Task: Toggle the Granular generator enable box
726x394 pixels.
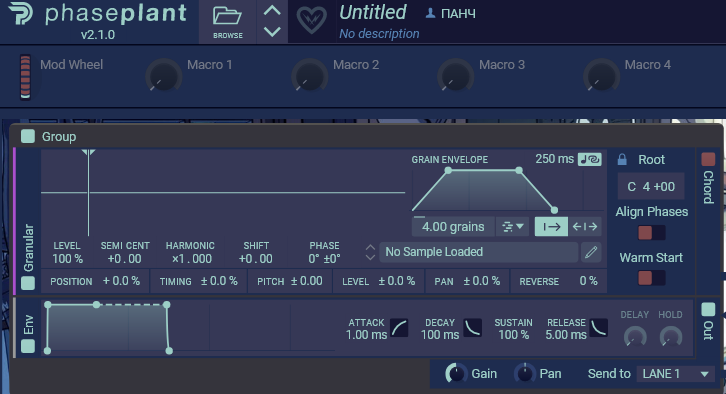Action: (x=28, y=283)
